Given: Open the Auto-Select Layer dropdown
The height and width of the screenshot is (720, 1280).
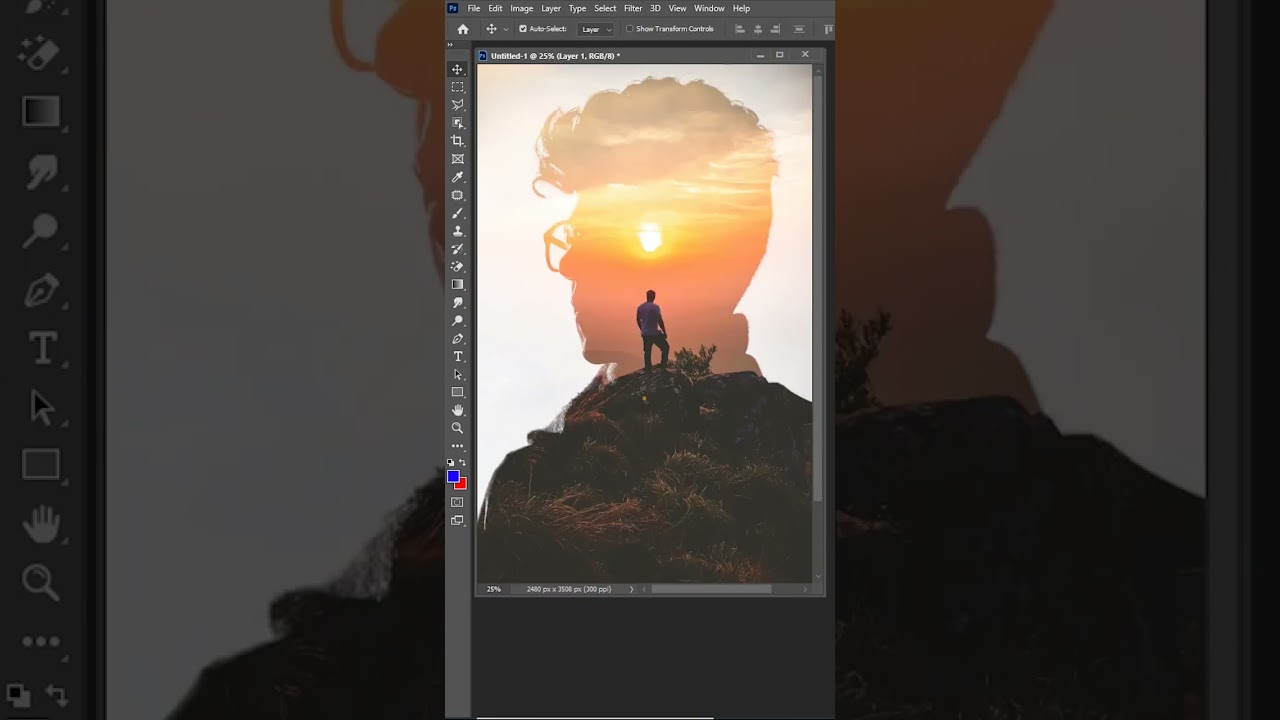Looking at the screenshot, I should coord(596,29).
